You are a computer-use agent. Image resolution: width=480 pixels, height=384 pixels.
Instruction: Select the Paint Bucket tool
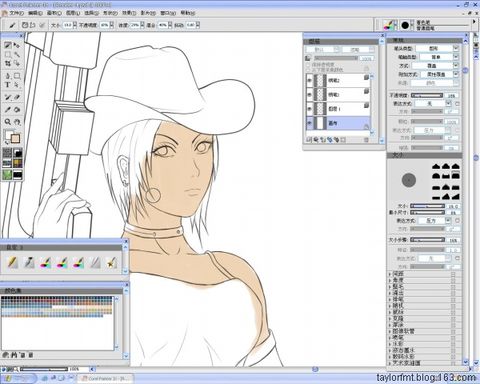click(x=17, y=110)
